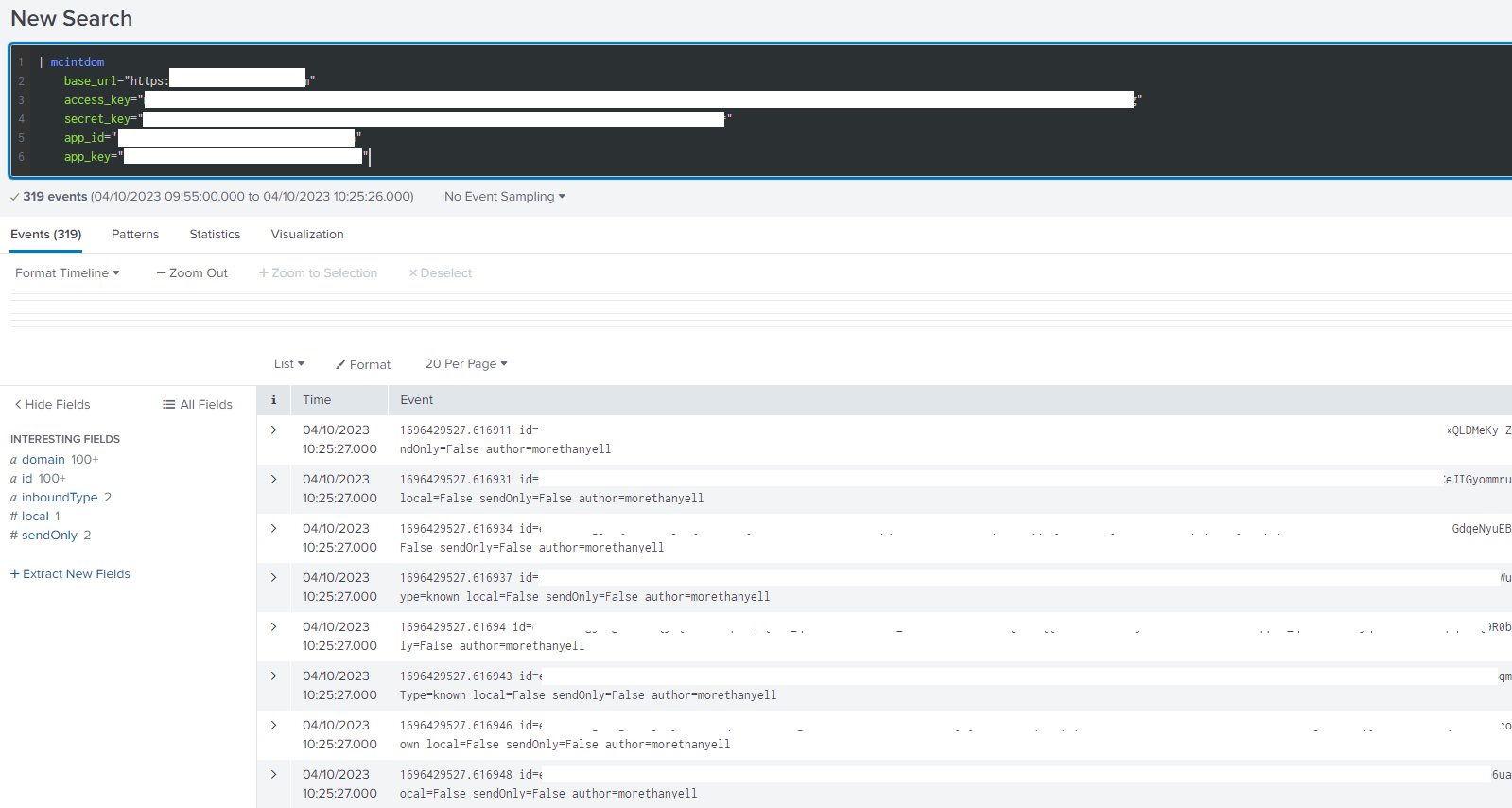
Task: Expand the event row 1696429527.616943
Action: point(274,676)
